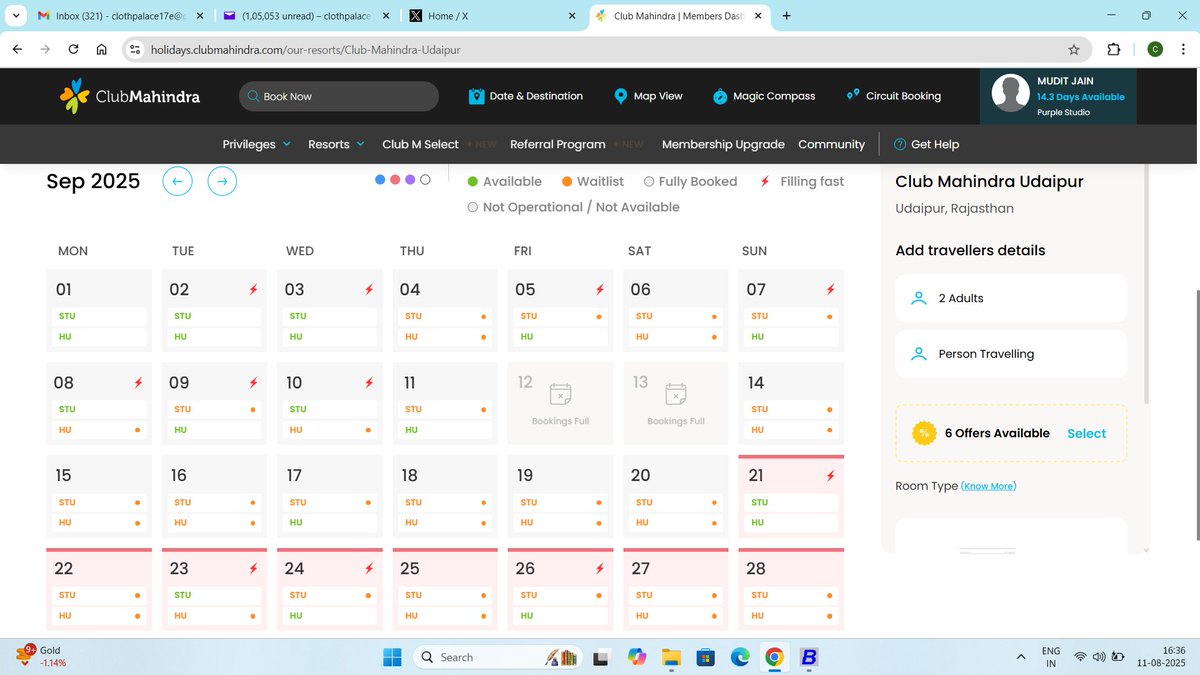Switch to Yahoo mail unread tab
The image size is (1200, 675).
tap(305, 16)
